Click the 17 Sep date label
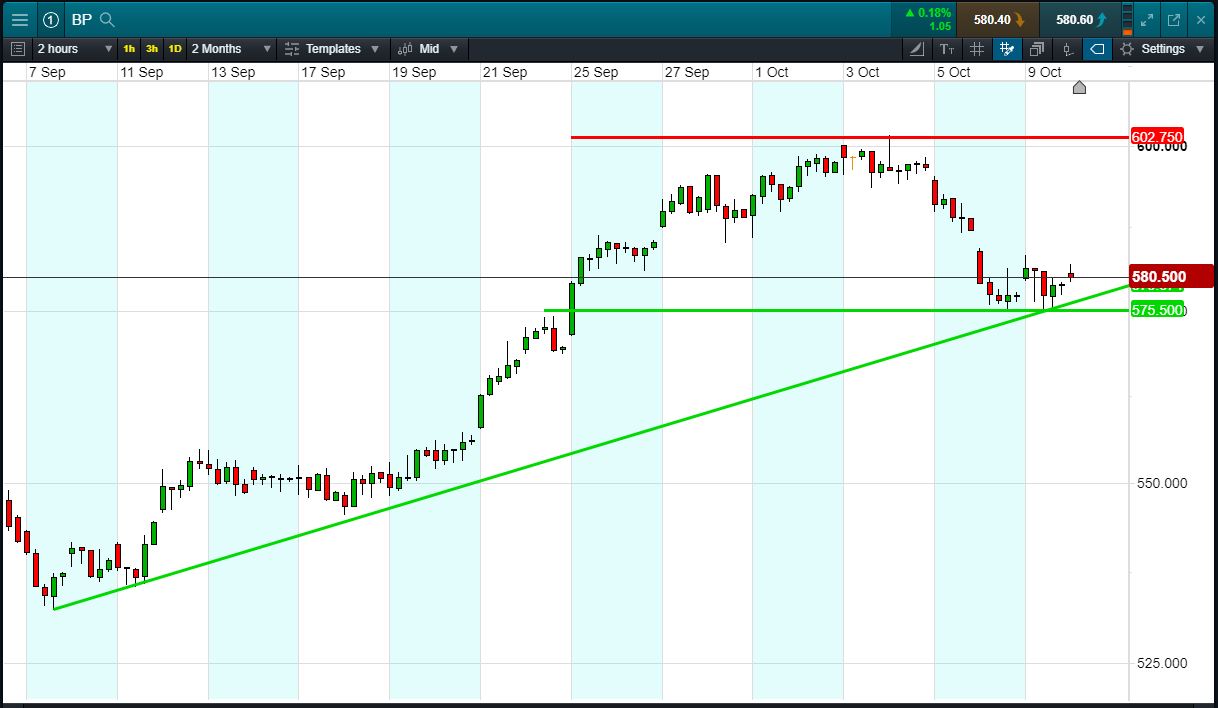This screenshot has height=708, width=1218. [323, 72]
